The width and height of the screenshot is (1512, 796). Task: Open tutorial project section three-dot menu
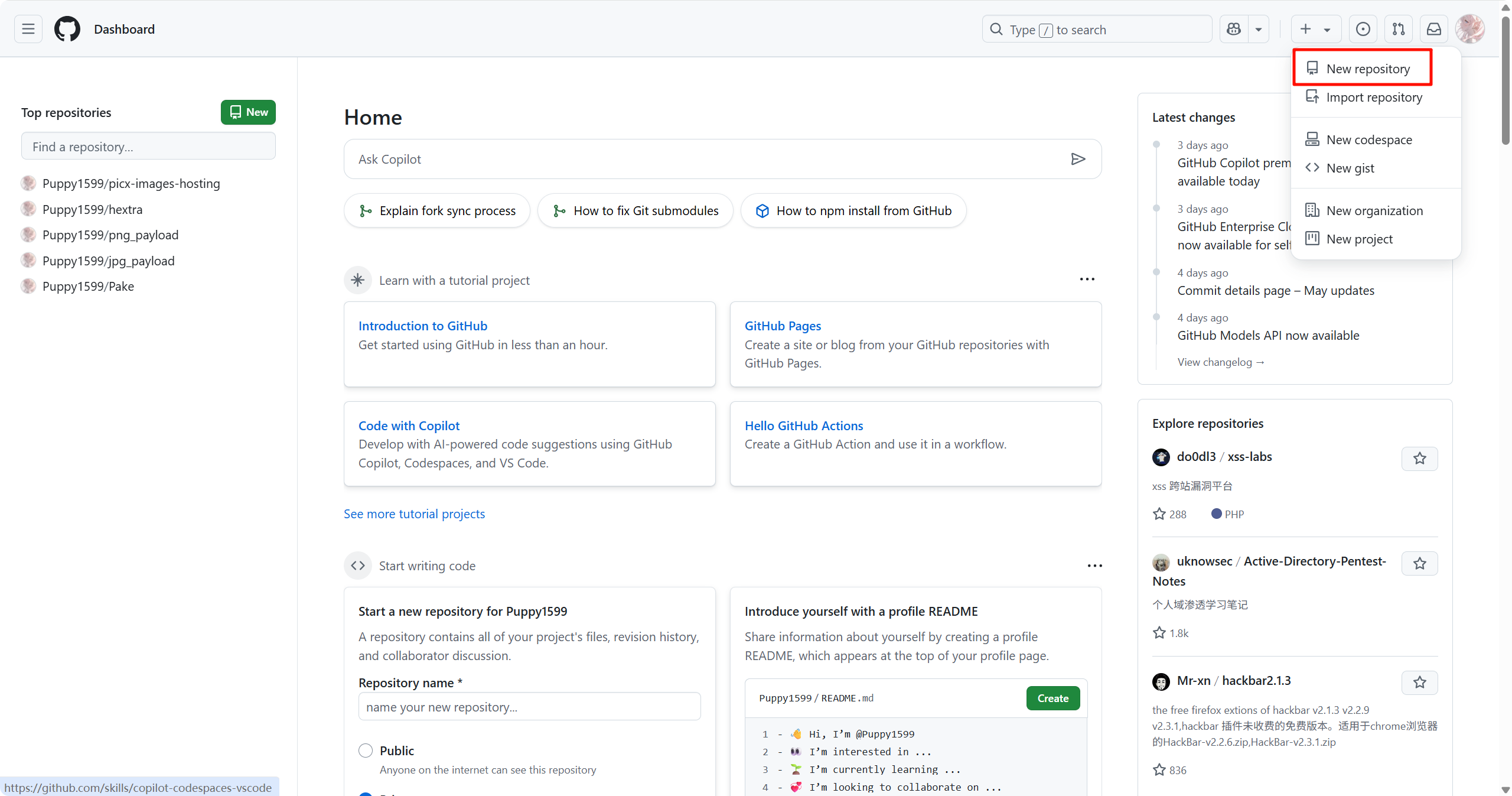pos(1087,280)
